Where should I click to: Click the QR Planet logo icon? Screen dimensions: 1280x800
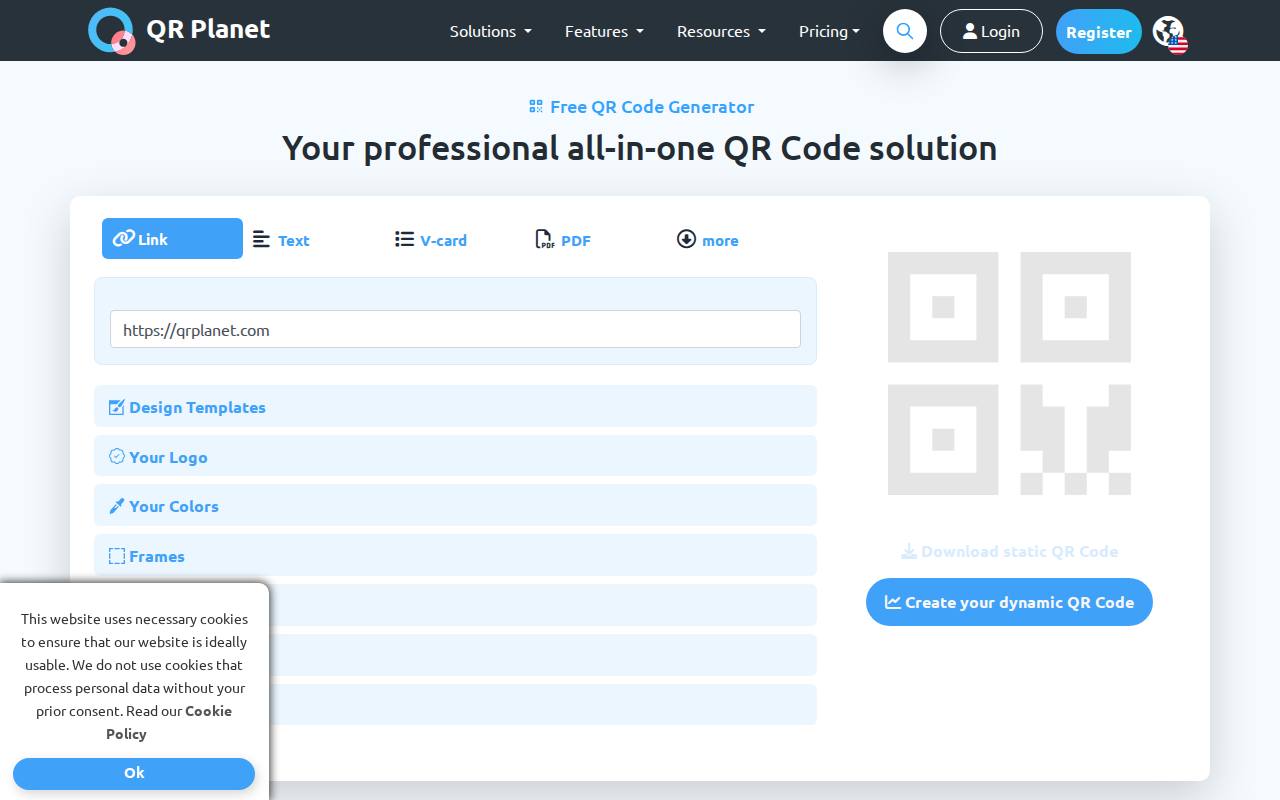111,31
